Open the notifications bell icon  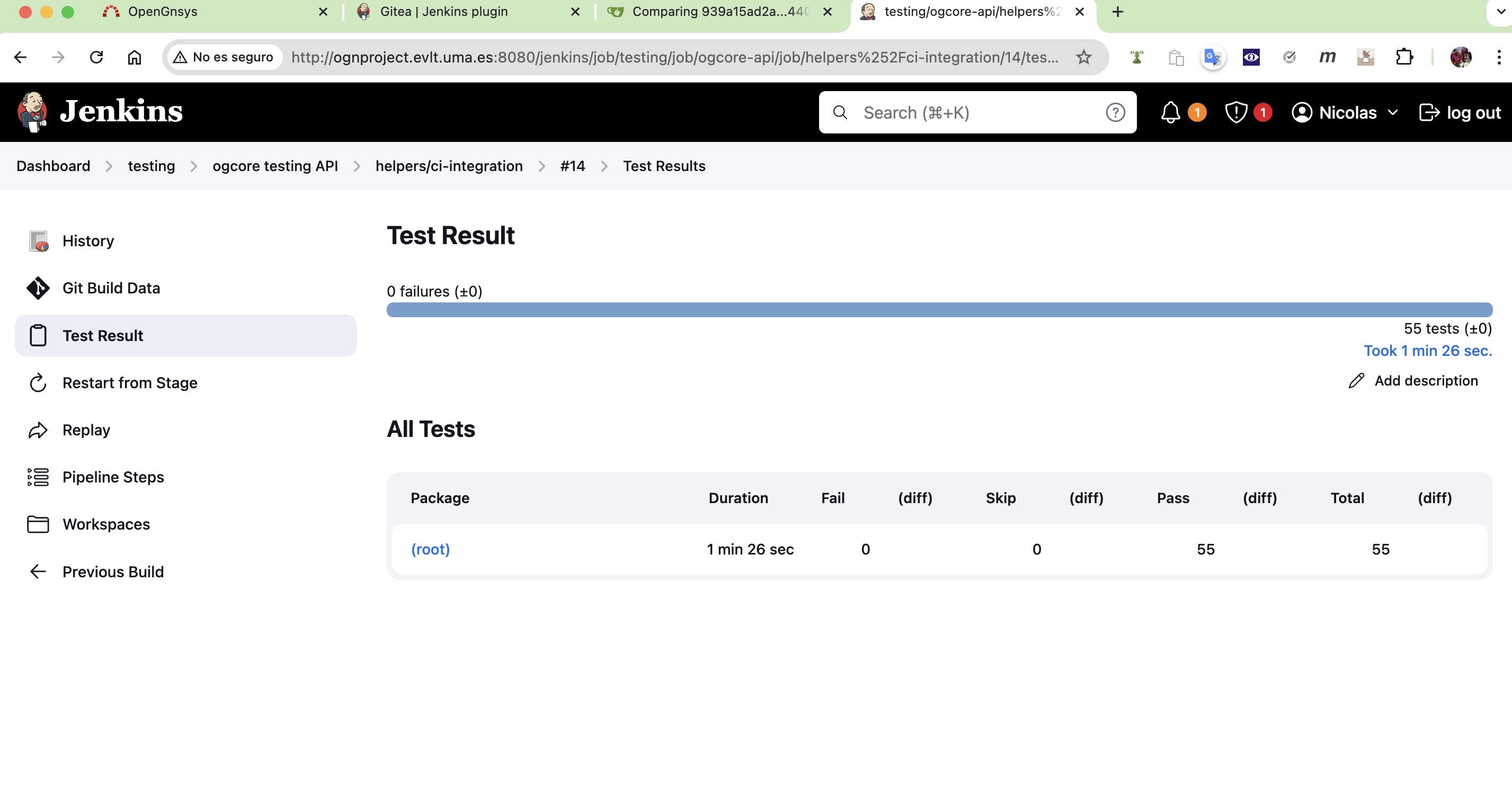point(1170,112)
